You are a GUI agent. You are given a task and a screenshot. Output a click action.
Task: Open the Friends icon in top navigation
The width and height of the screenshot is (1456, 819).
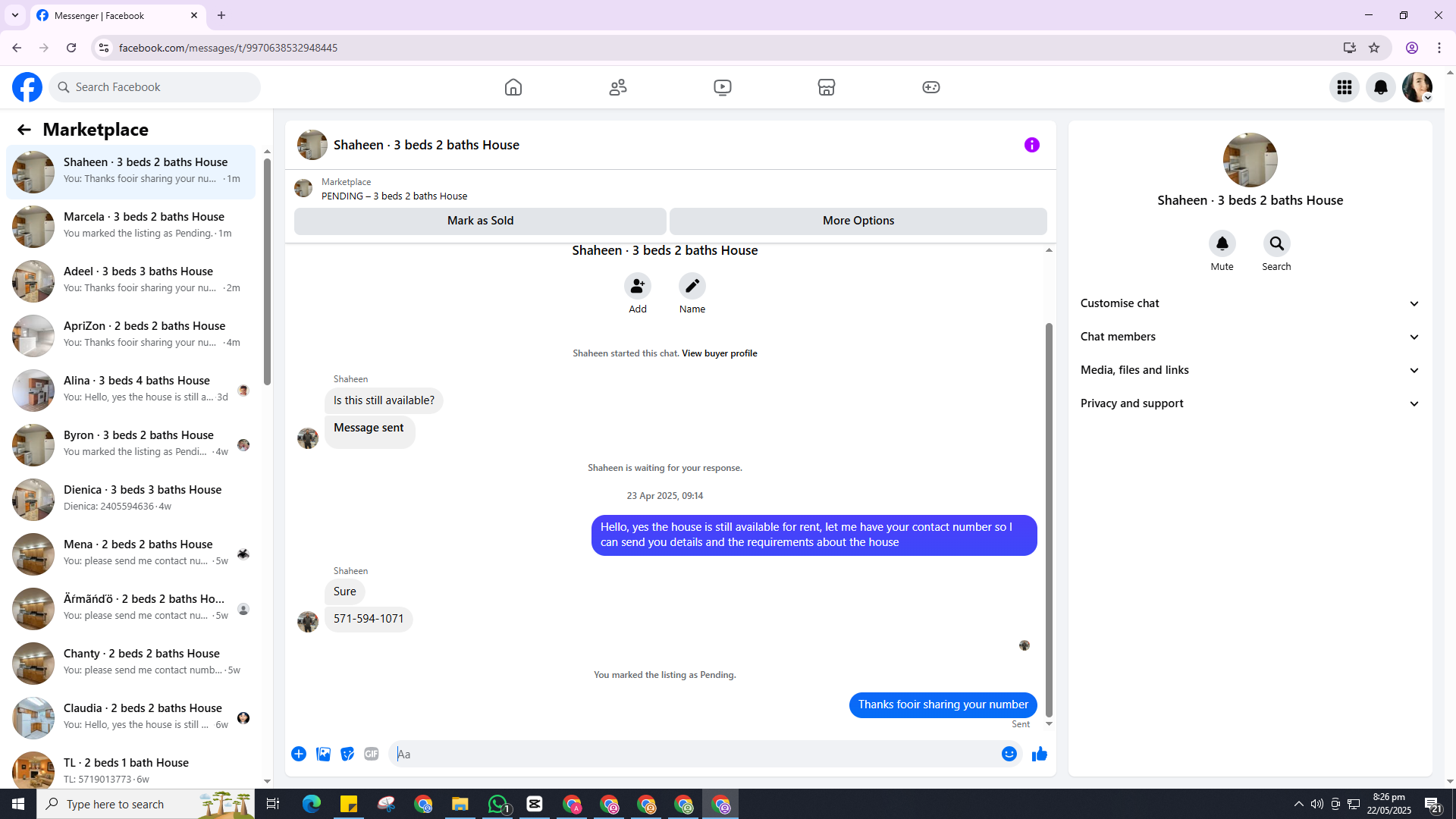pyautogui.click(x=618, y=87)
